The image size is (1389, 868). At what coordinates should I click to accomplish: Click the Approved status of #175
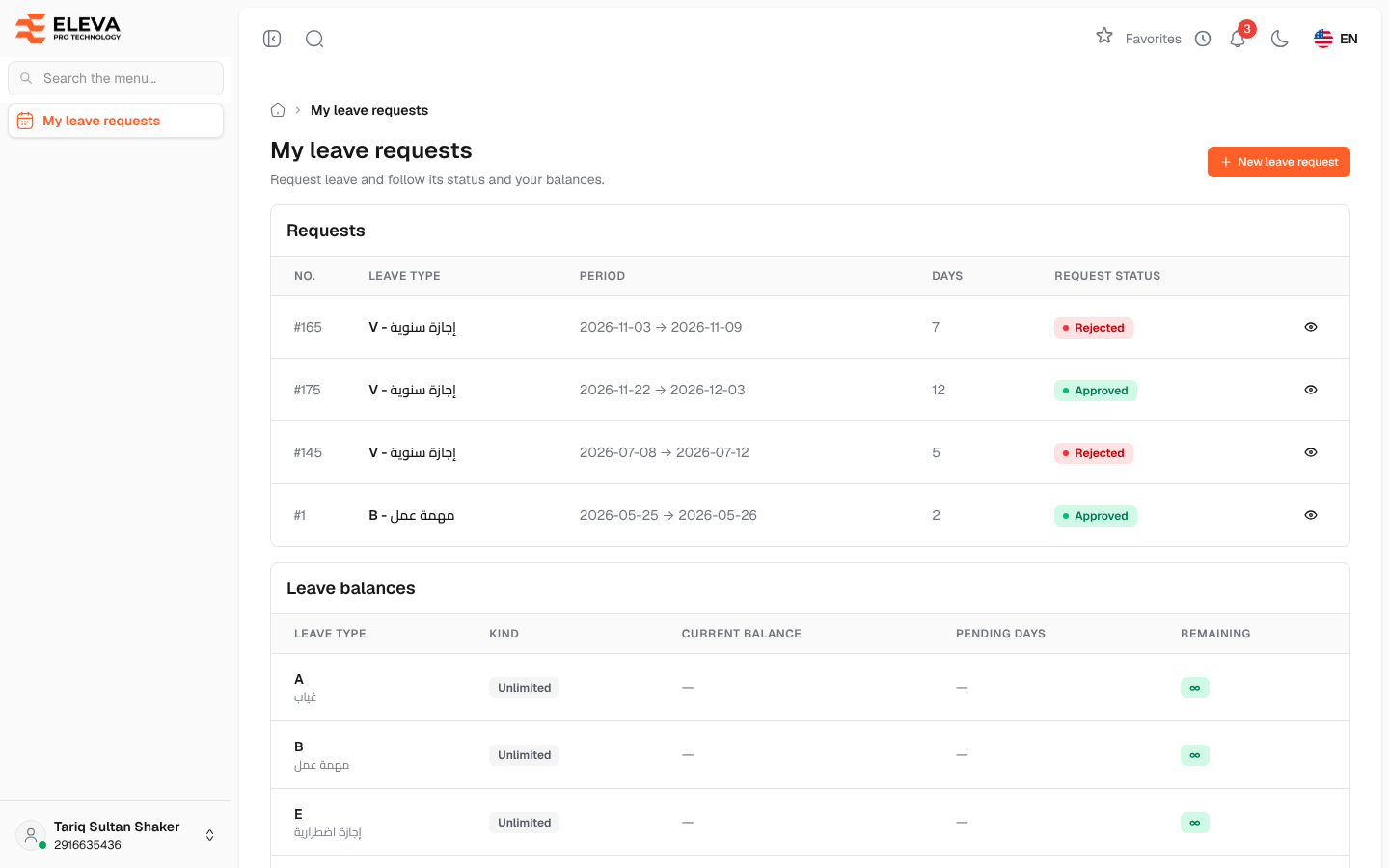pos(1096,391)
